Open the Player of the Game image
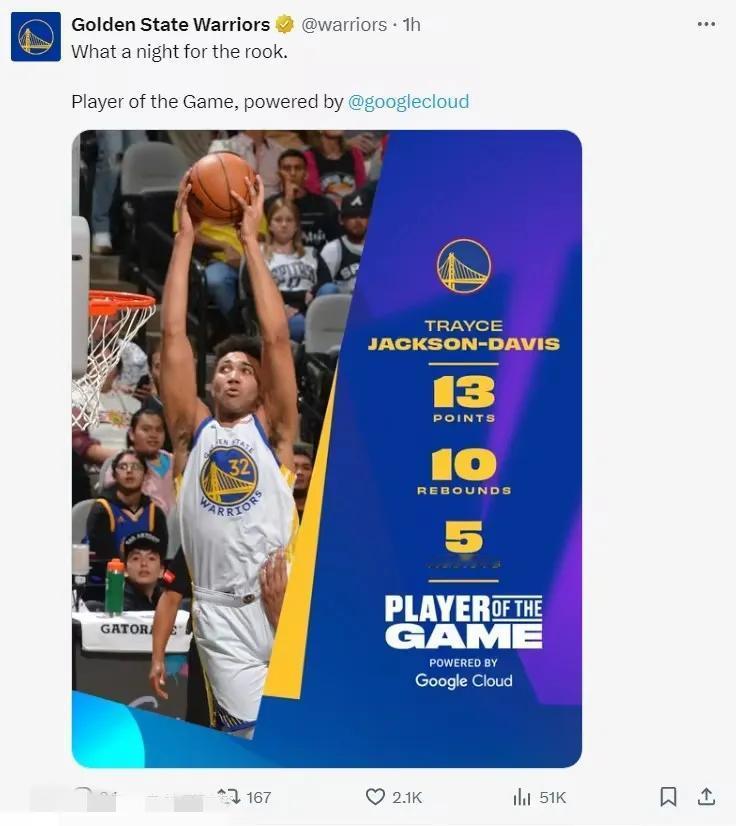The image size is (736, 826). pos(327,449)
